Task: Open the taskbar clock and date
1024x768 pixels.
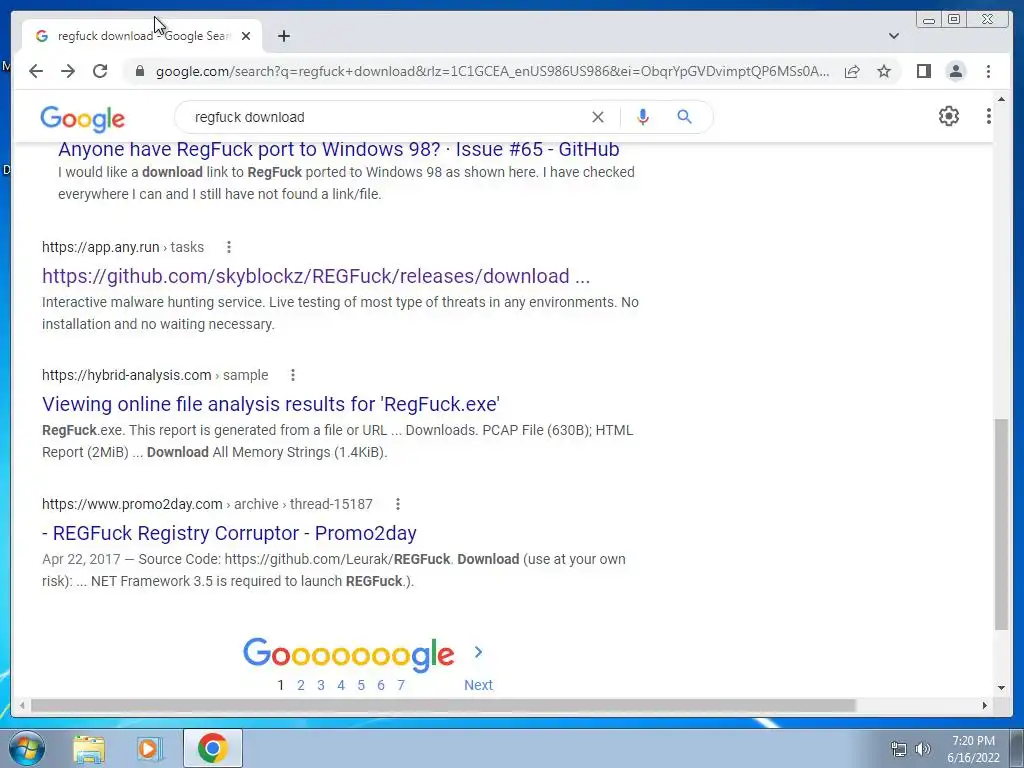Action: (x=973, y=749)
